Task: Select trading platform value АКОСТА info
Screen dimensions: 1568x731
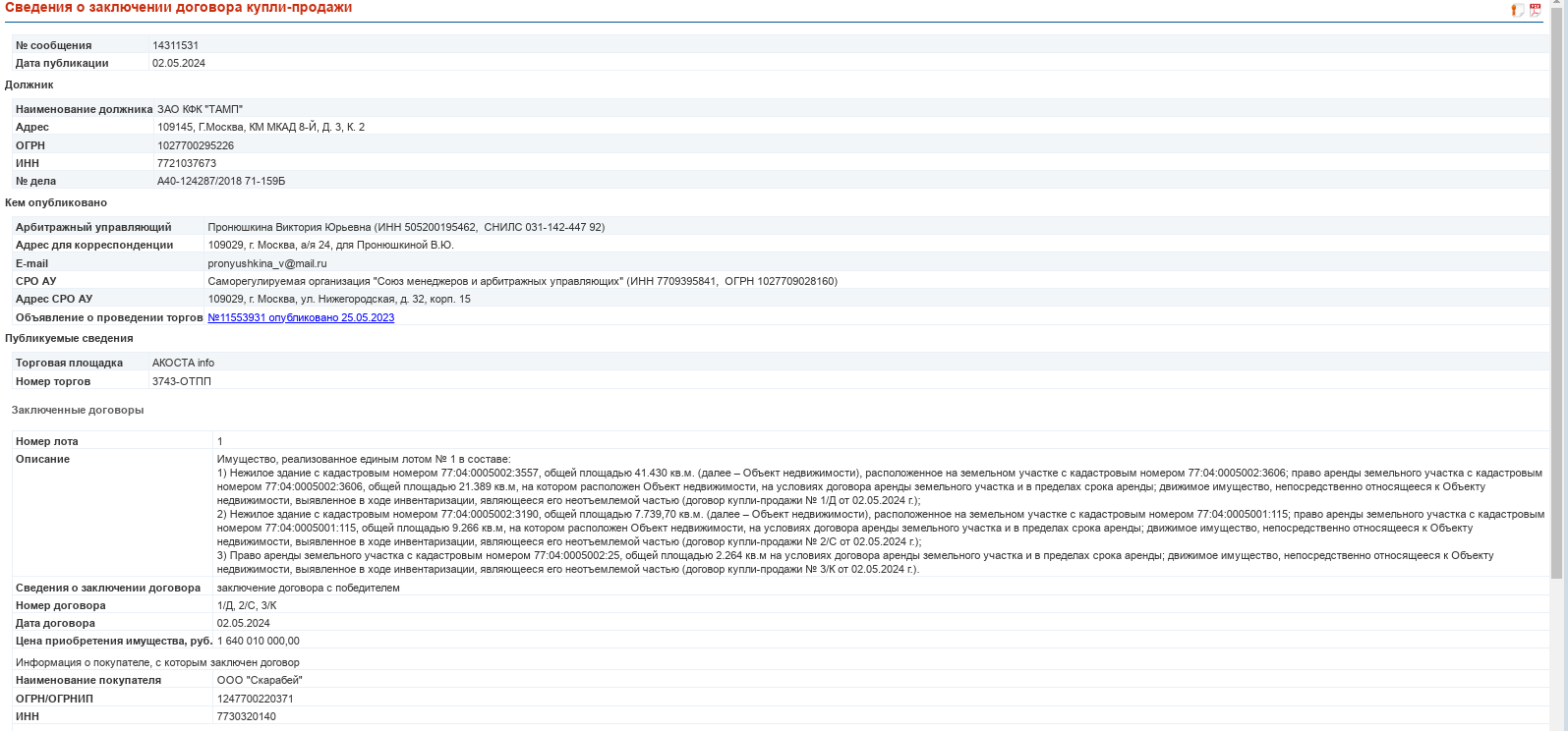Action: 183,363
